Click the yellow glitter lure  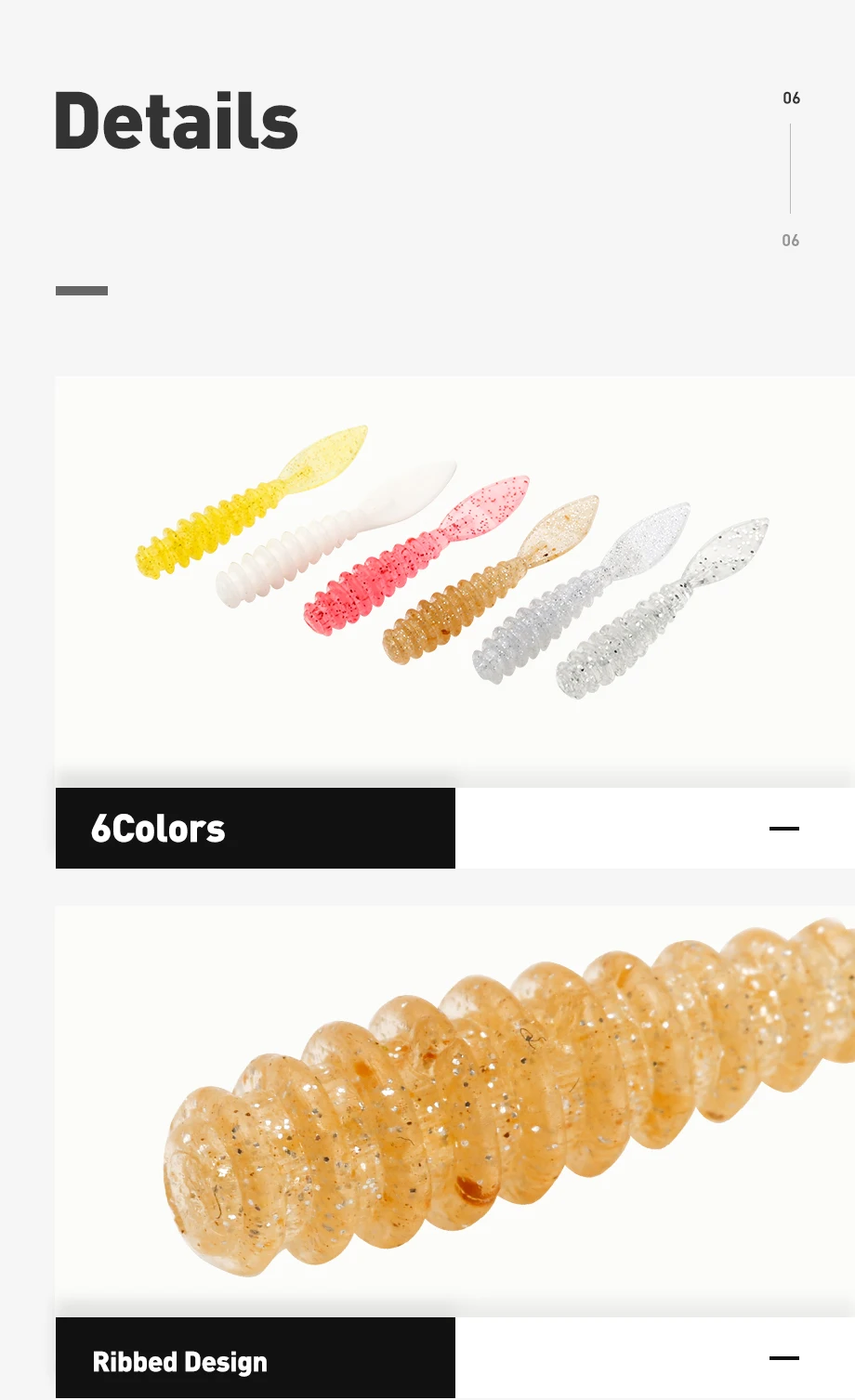click(x=249, y=504)
